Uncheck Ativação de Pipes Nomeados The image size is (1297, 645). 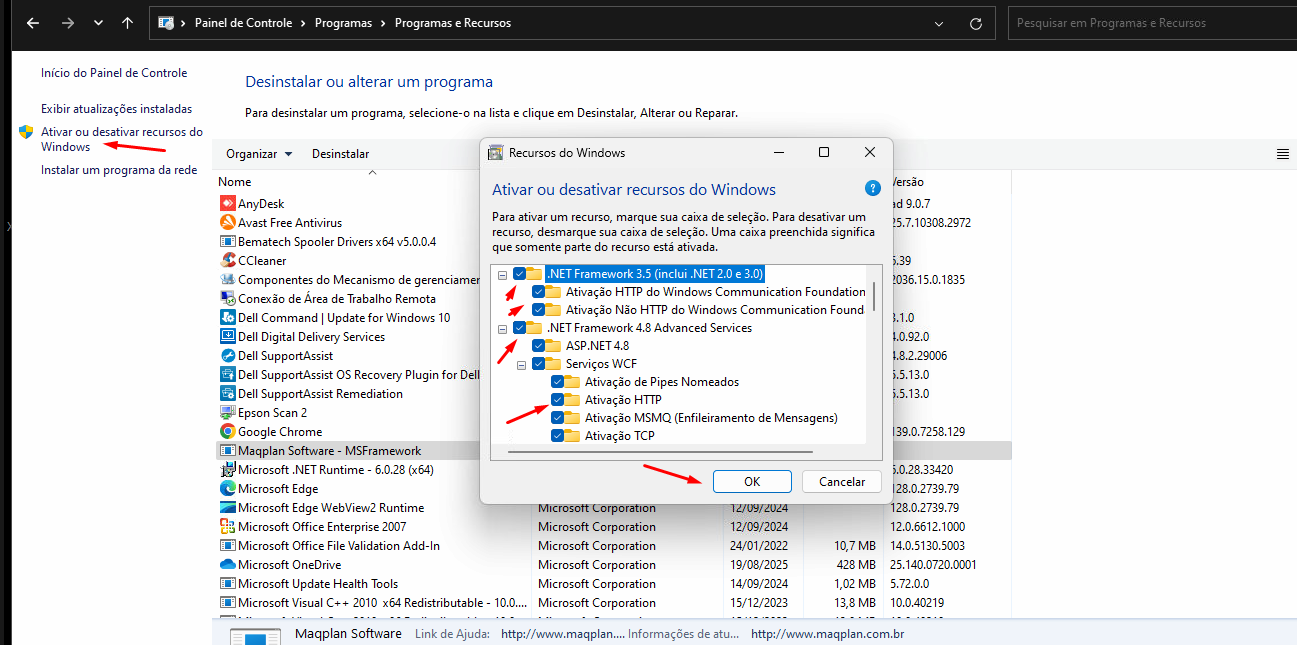coord(558,382)
